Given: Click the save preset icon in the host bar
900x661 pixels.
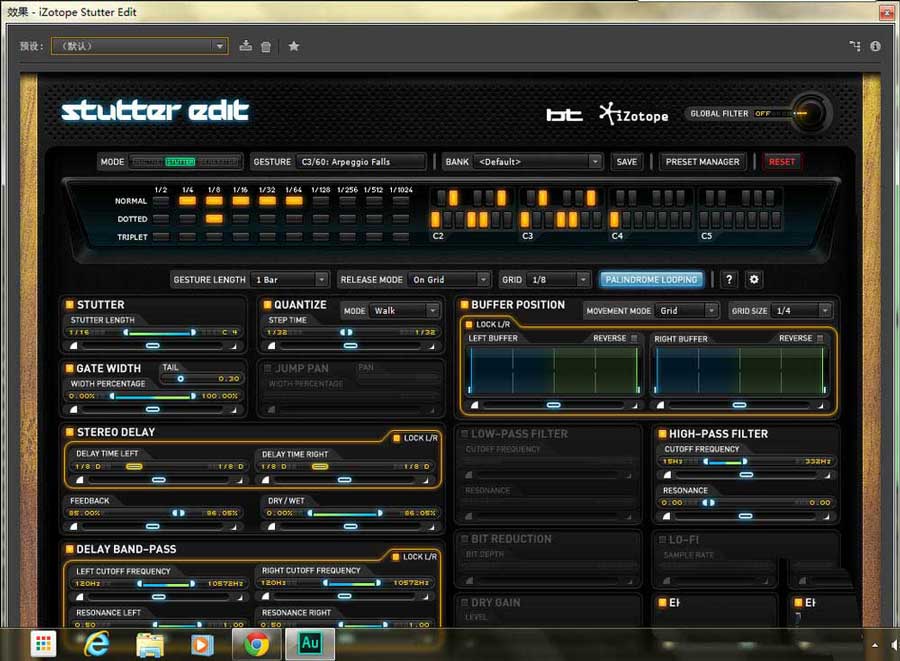Looking at the screenshot, I should (246, 46).
